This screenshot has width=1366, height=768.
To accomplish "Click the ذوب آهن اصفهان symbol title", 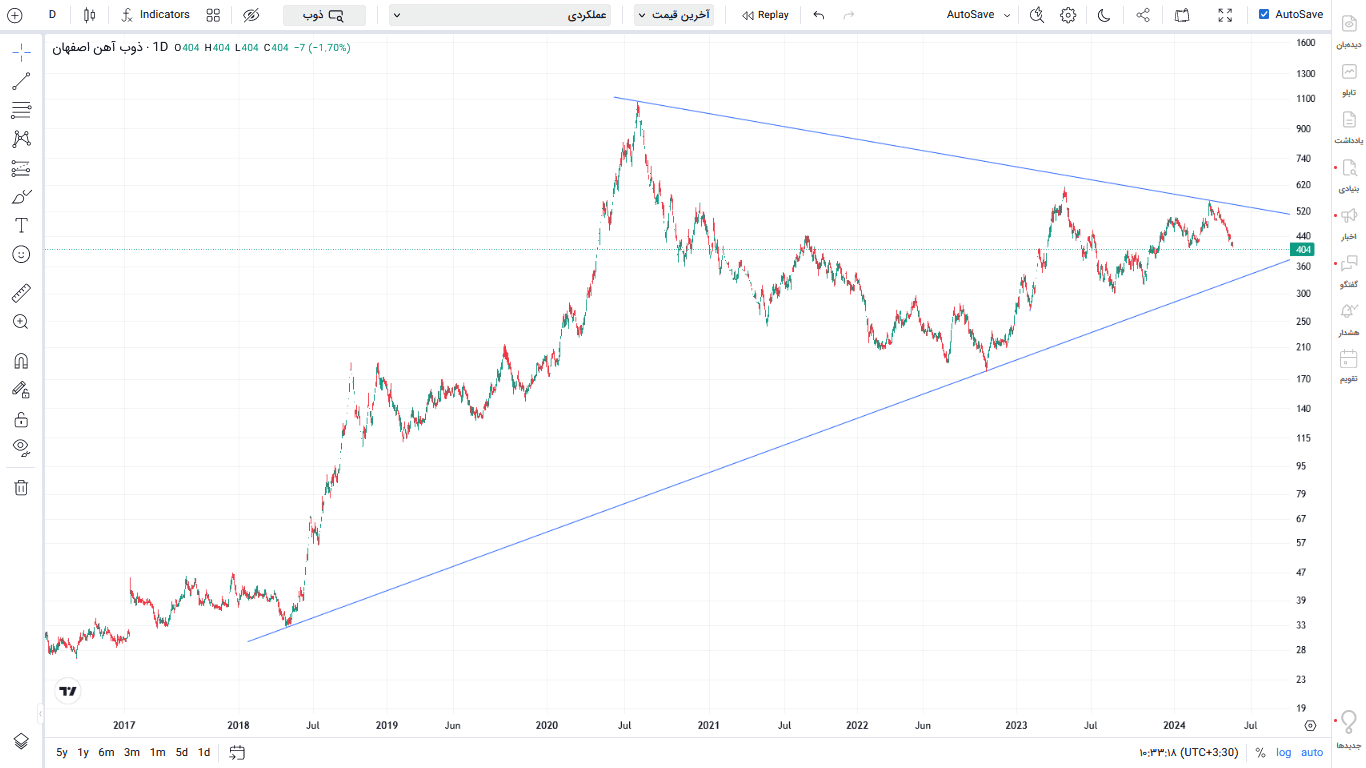I will tap(97, 47).
